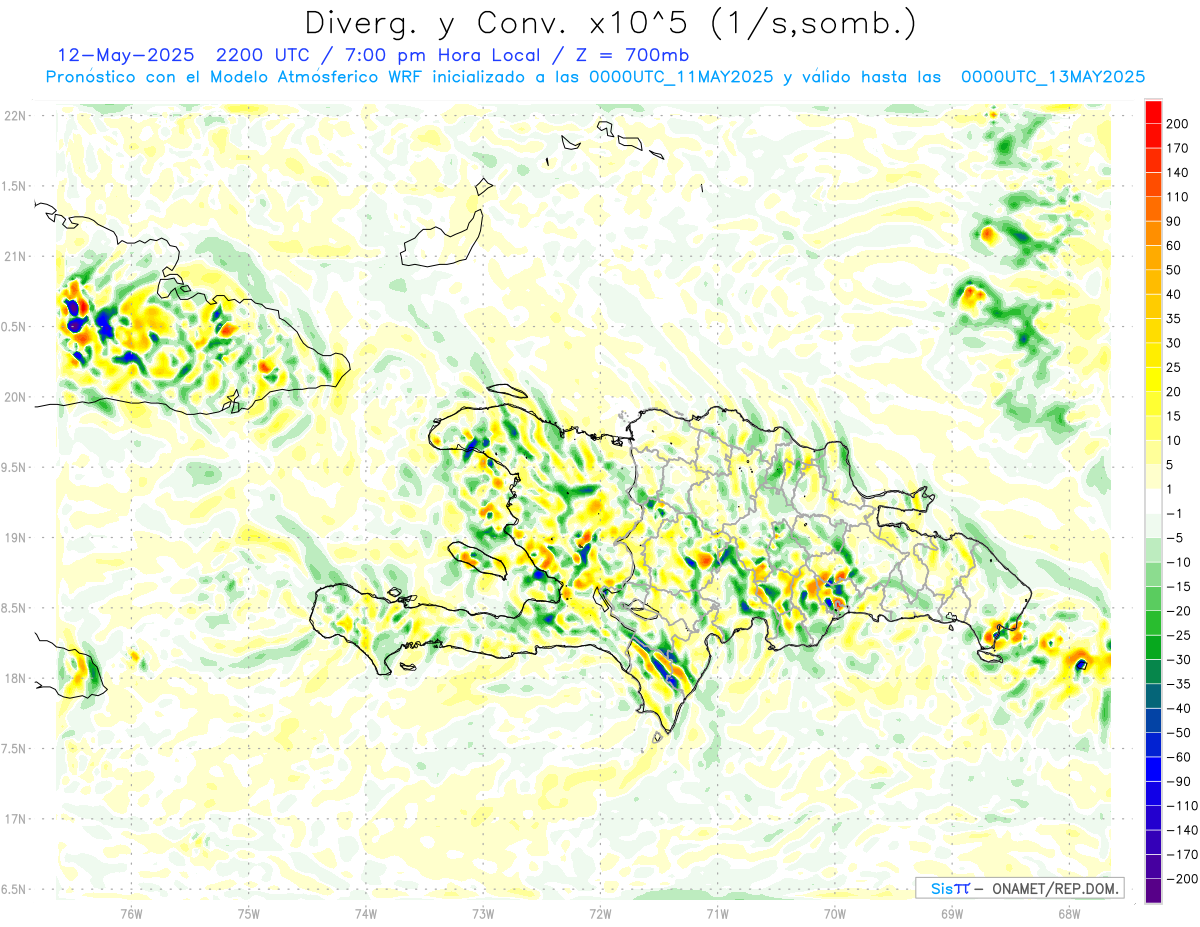Click the '1' value on the color scale
This screenshot has height=927, width=1200.
(x=1170, y=490)
